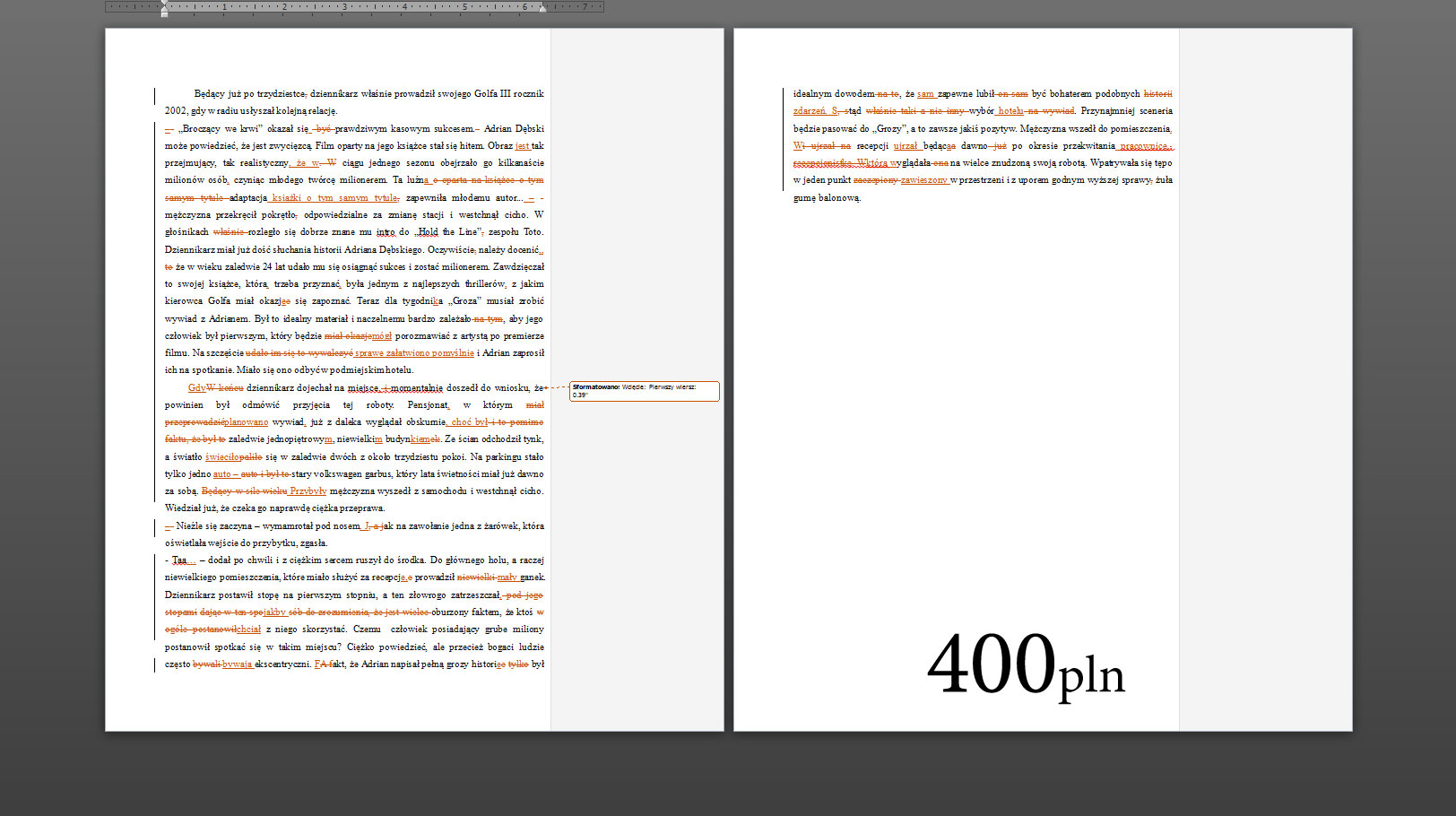Open the 'Sformatowano: Wcięcie' revision balloon

coord(645,391)
